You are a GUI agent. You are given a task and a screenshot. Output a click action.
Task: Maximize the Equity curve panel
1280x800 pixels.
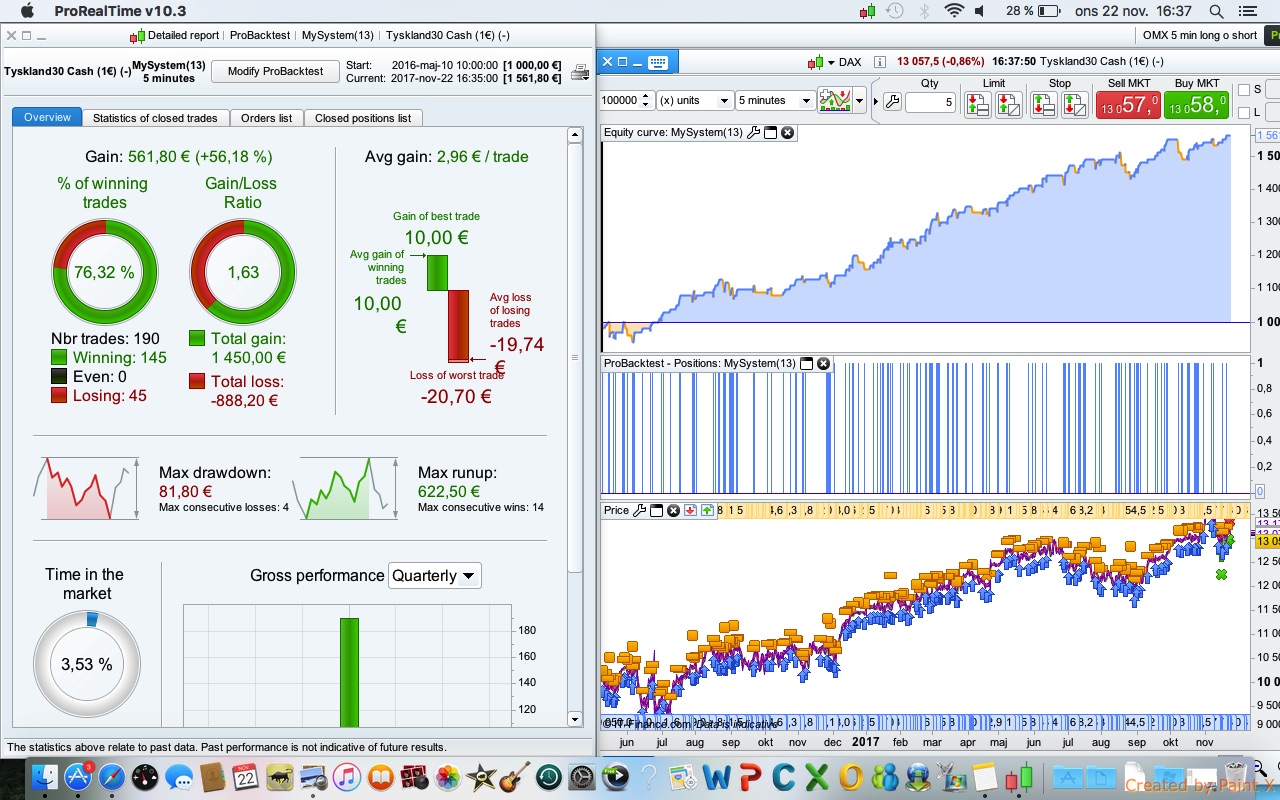[x=771, y=132]
